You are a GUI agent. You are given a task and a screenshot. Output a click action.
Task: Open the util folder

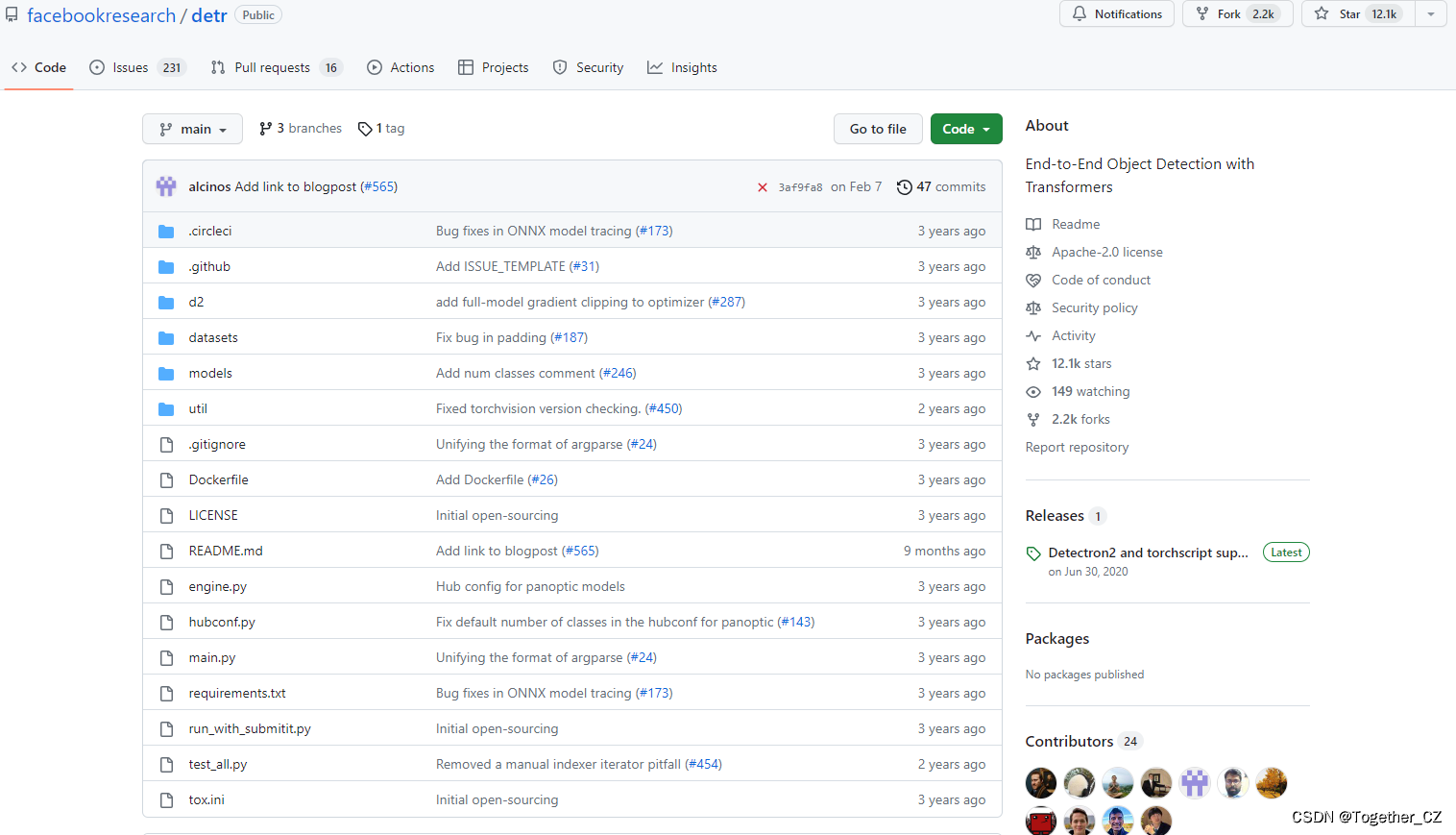pos(198,408)
